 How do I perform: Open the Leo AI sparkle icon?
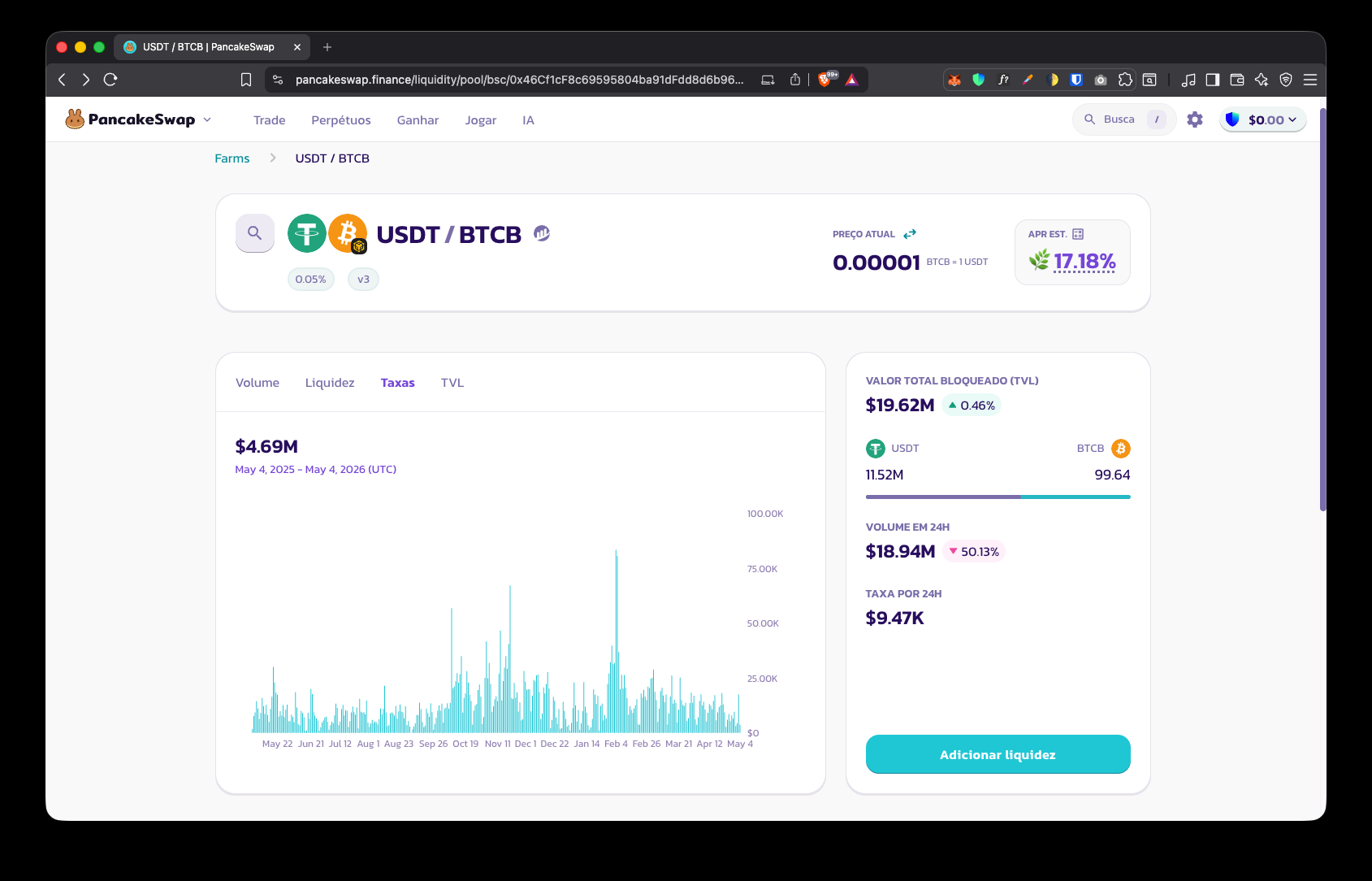[x=1262, y=80]
